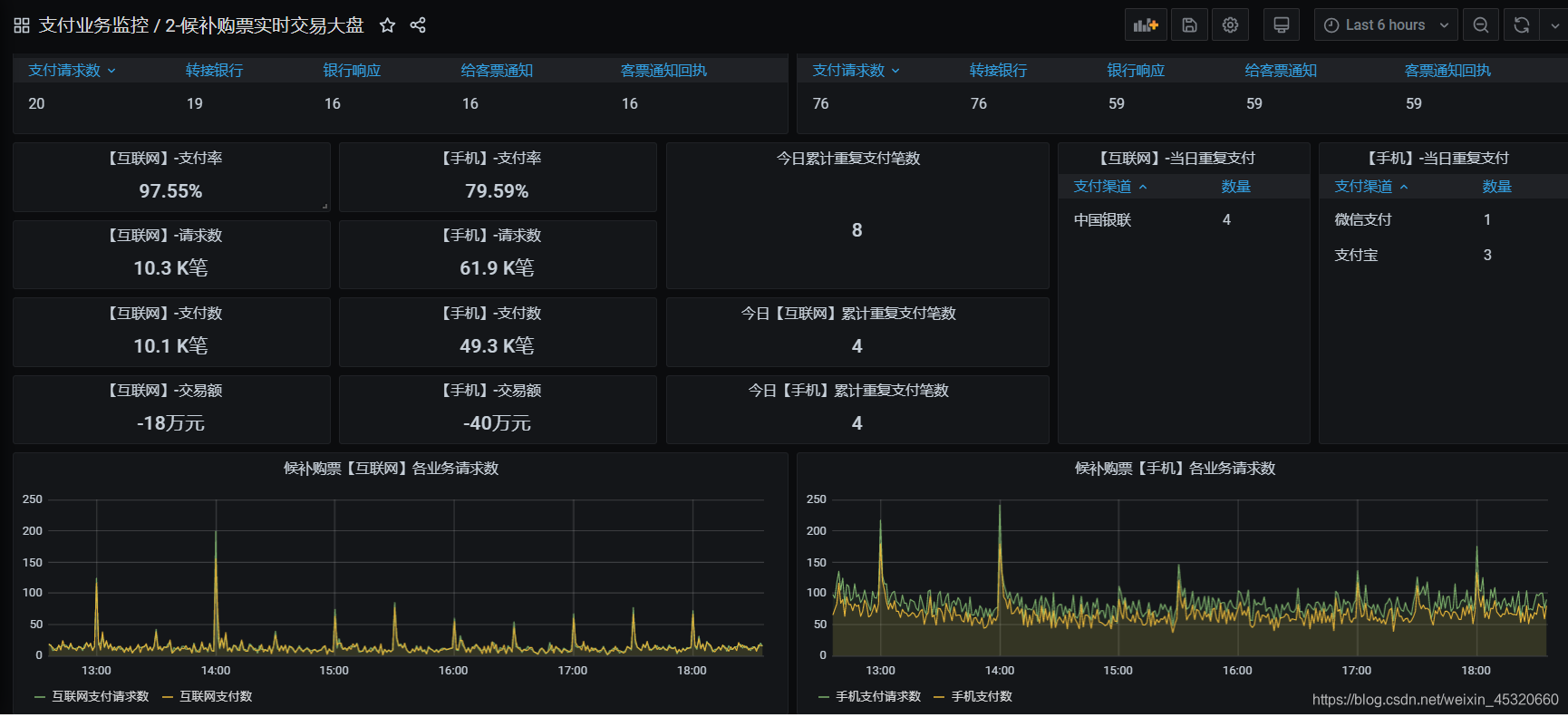Share the dashboard via share icon
This screenshot has width=1568, height=717.
(x=418, y=25)
